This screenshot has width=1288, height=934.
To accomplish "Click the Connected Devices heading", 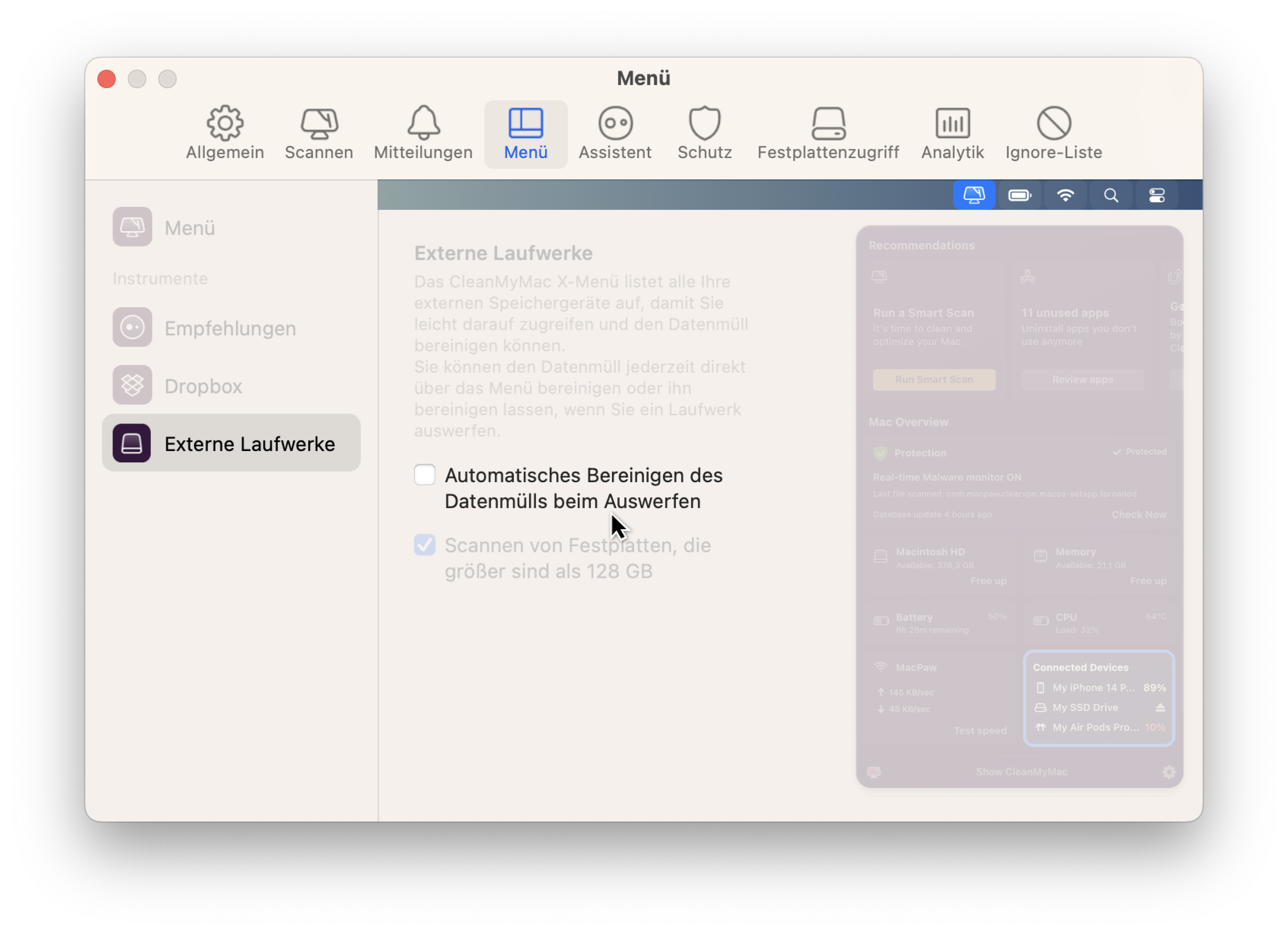I will [1080, 667].
